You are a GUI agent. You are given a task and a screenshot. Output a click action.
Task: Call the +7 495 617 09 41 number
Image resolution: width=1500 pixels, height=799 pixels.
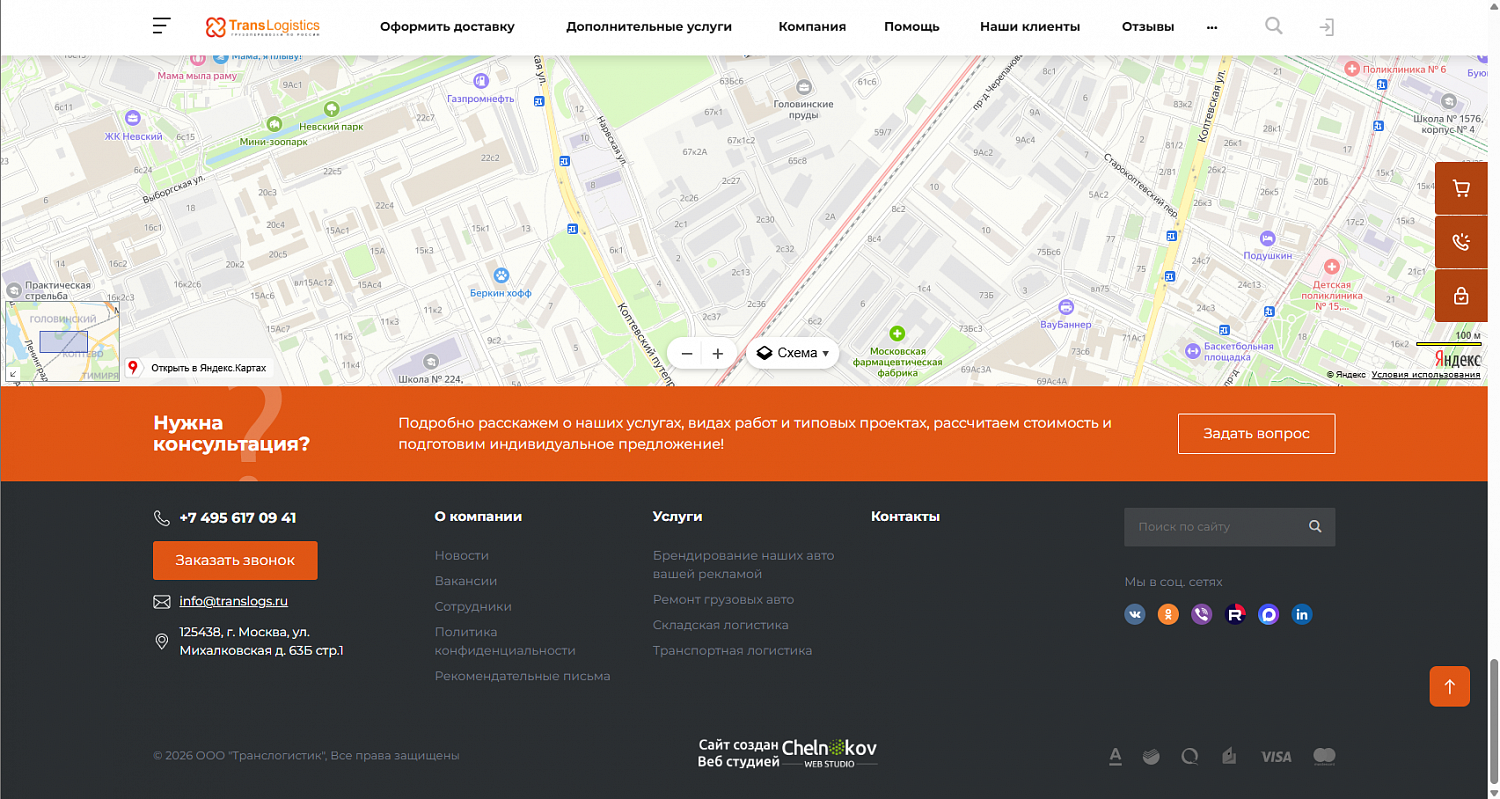238,518
